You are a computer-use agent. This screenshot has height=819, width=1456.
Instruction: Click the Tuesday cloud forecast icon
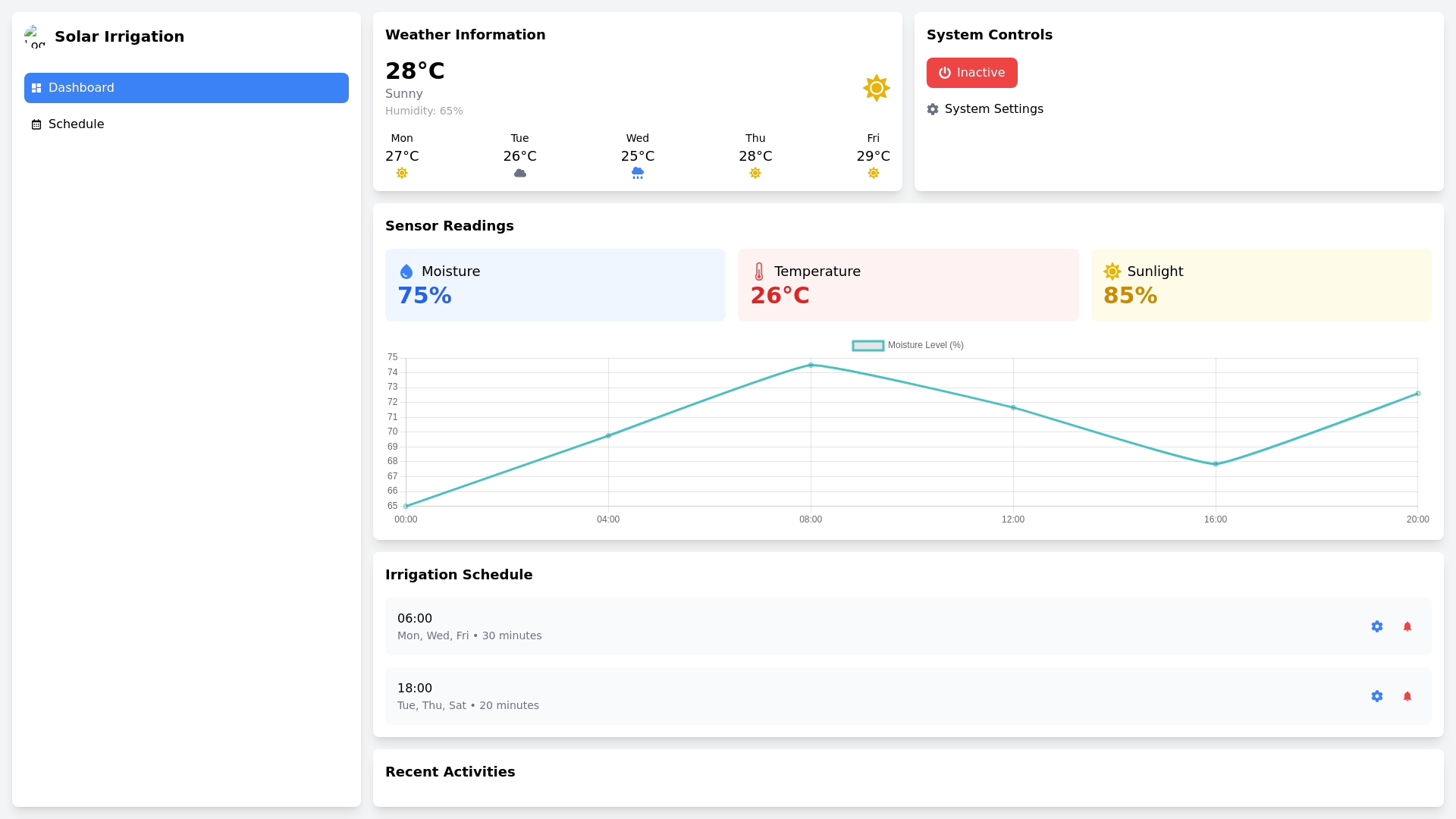pos(520,173)
